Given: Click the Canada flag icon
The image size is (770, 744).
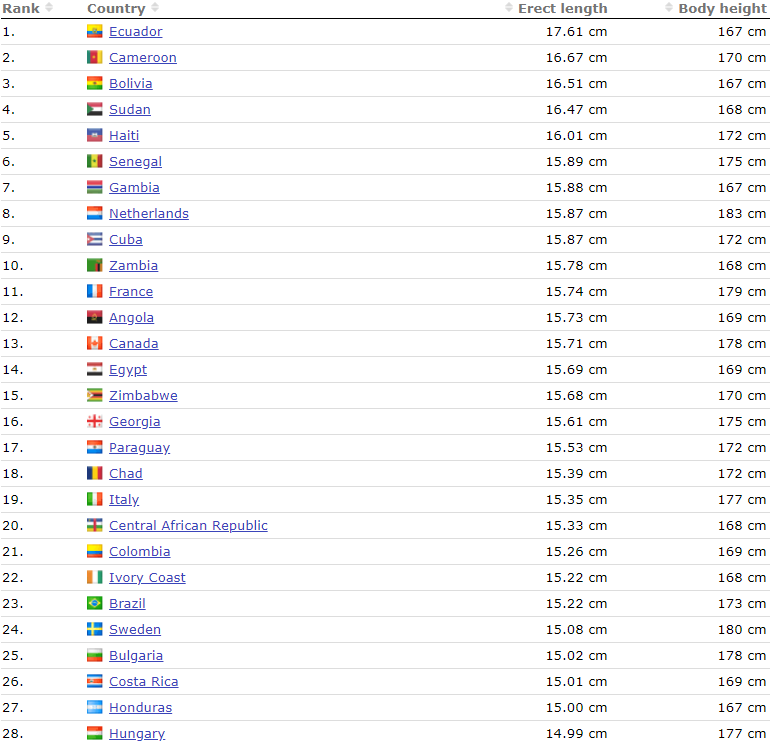Looking at the screenshot, I should [x=95, y=344].
